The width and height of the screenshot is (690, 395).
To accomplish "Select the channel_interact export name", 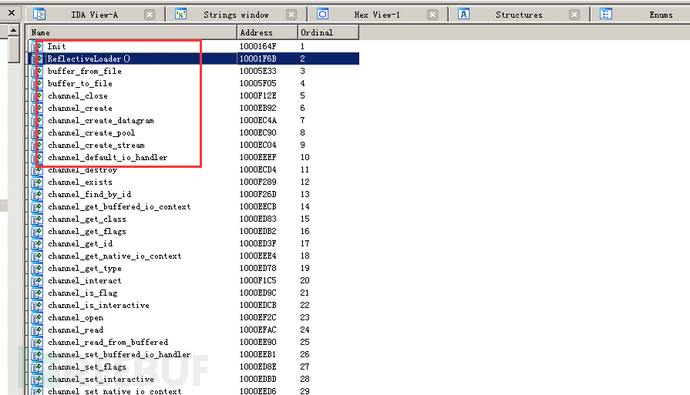I will (x=84, y=280).
